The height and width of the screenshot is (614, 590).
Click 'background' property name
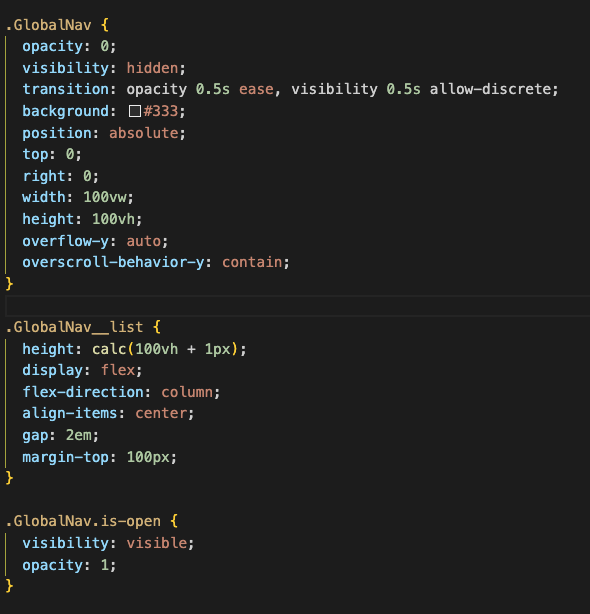(x=65, y=111)
